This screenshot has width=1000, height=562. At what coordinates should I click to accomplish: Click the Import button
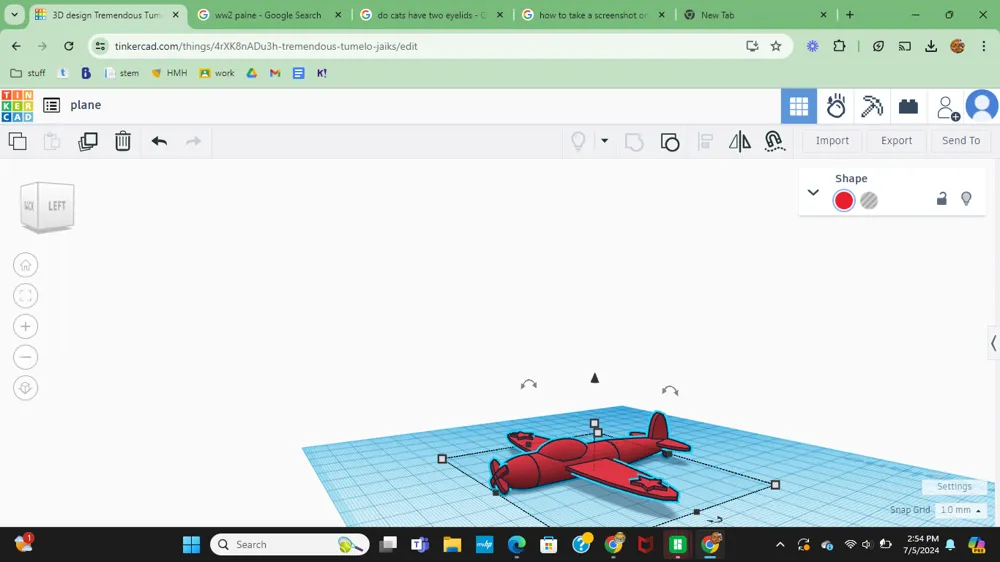click(832, 140)
